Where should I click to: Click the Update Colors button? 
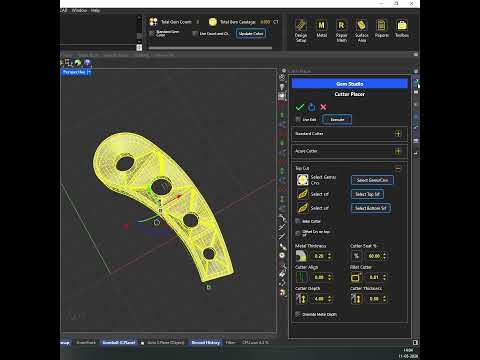click(x=251, y=33)
